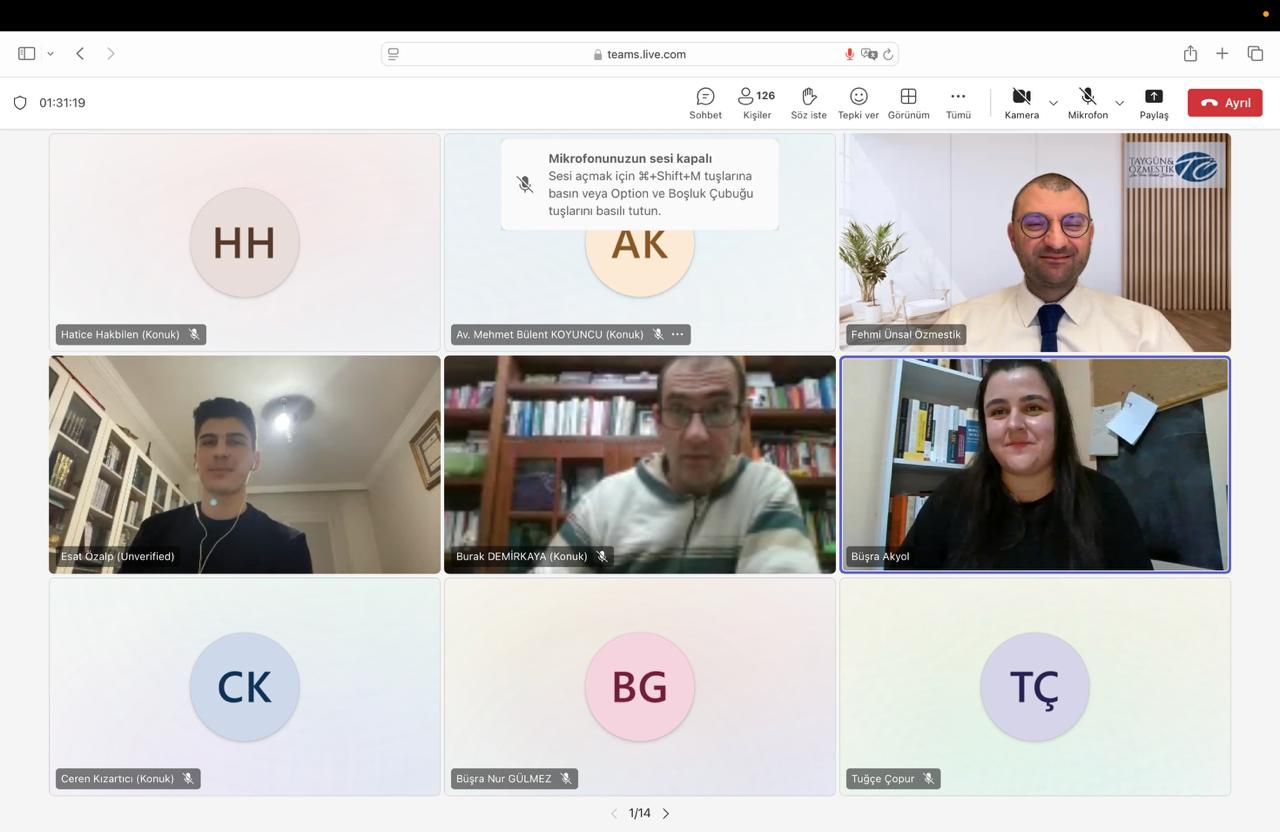Open options for Mehmet Bülent KOYUNCU tile
This screenshot has width=1280, height=832.
click(678, 334)
